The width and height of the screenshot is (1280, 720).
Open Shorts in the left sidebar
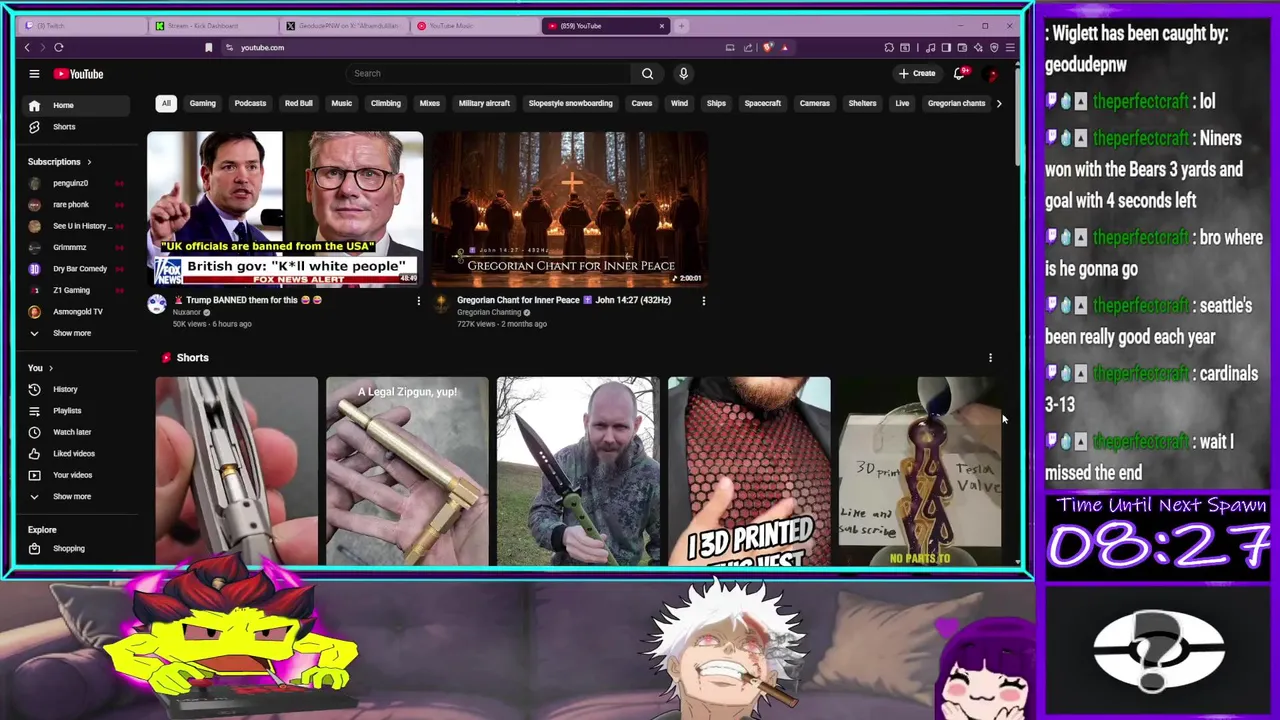75,127
